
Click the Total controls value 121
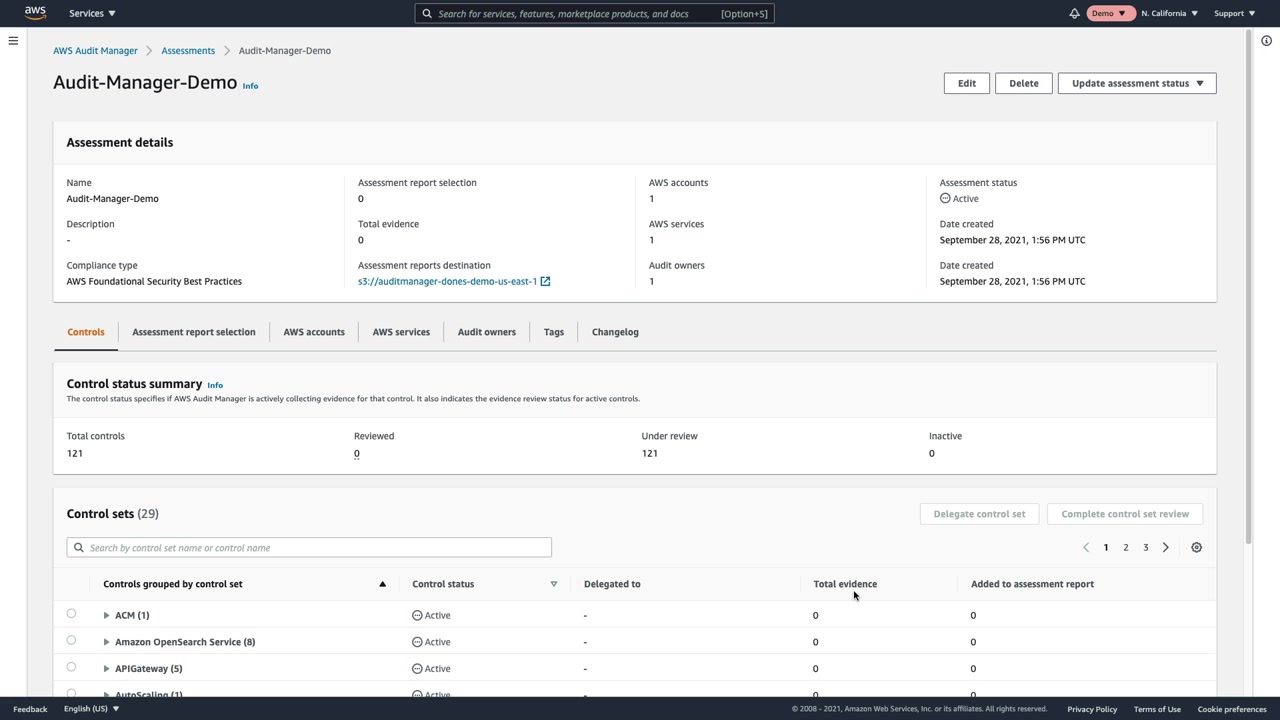75,454
